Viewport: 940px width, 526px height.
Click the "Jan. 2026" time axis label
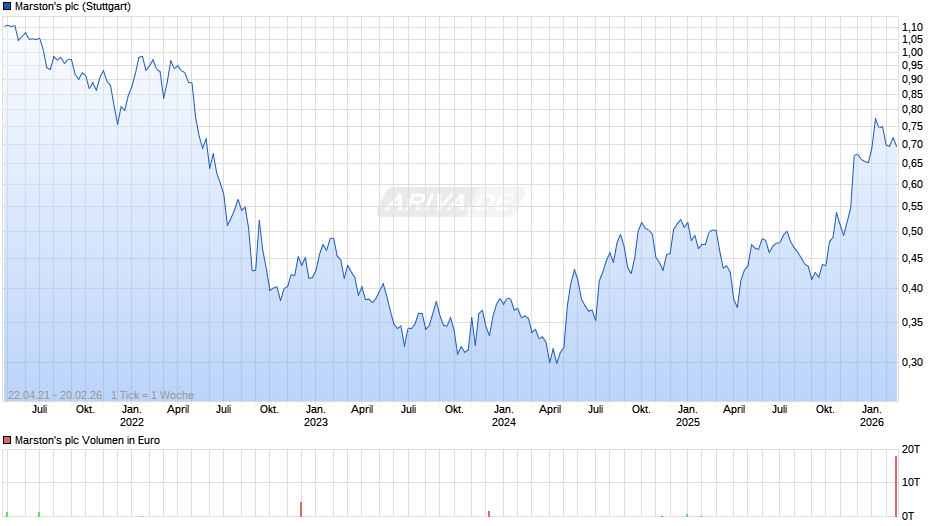tap(872, 416)
